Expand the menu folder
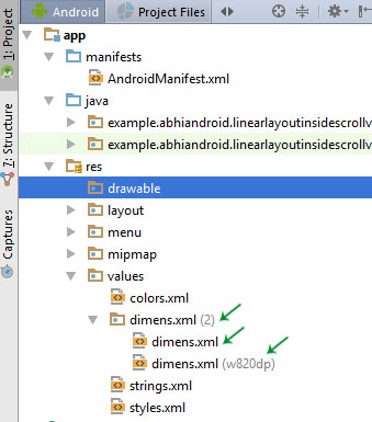 [x=71, y=232]
